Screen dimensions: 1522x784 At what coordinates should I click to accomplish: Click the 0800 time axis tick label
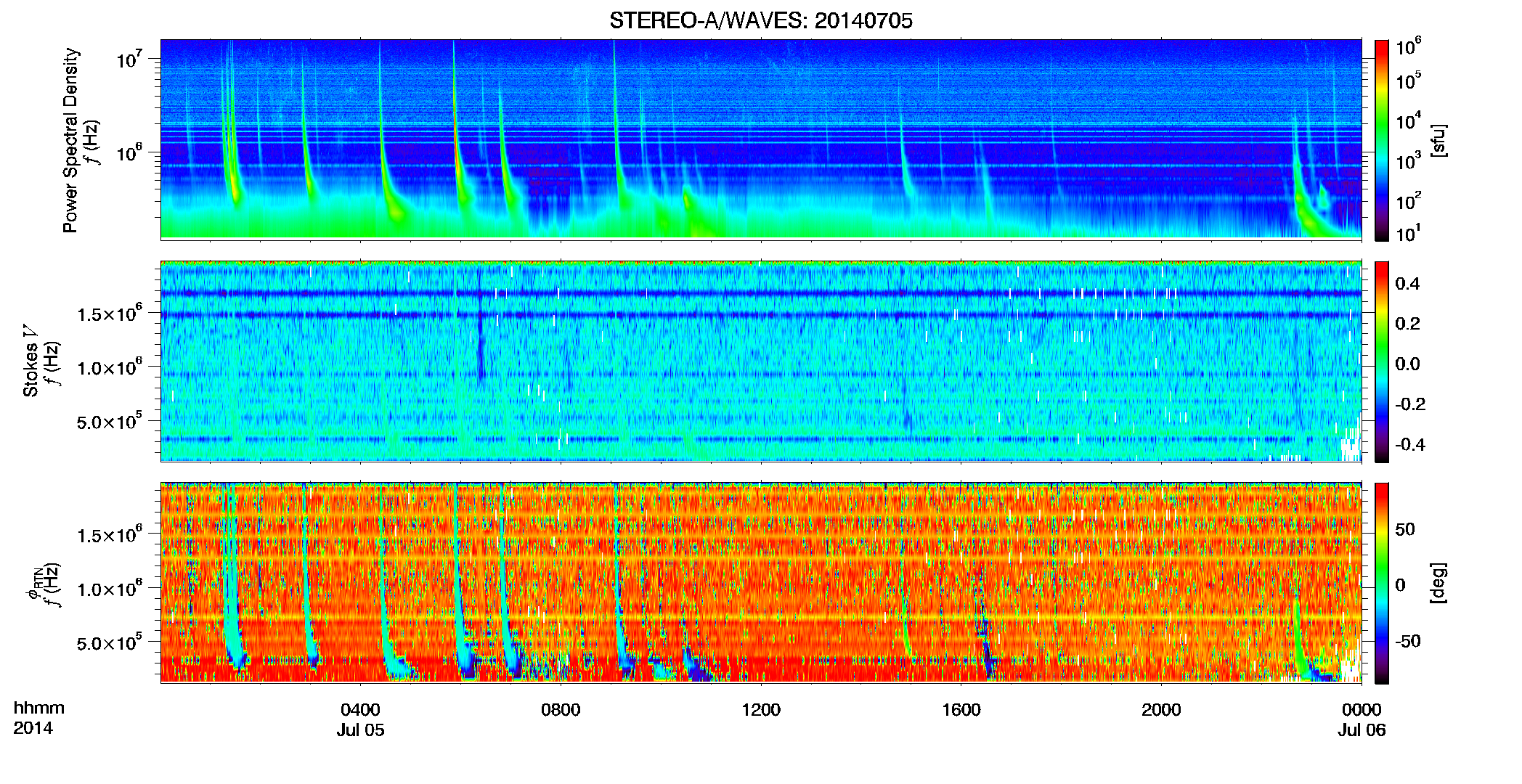[x=561, y=710]
